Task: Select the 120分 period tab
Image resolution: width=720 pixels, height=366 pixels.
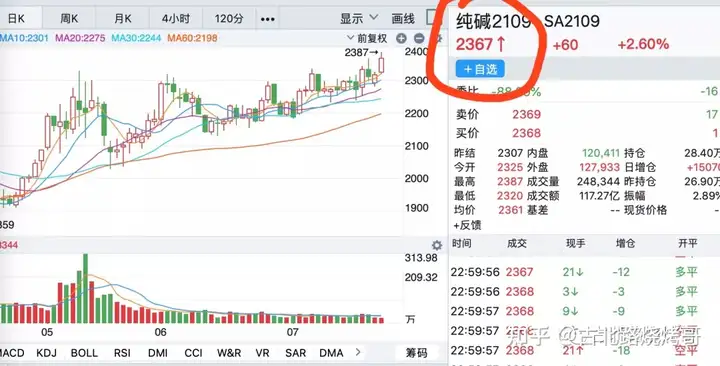Action: (x=229, y=19)
